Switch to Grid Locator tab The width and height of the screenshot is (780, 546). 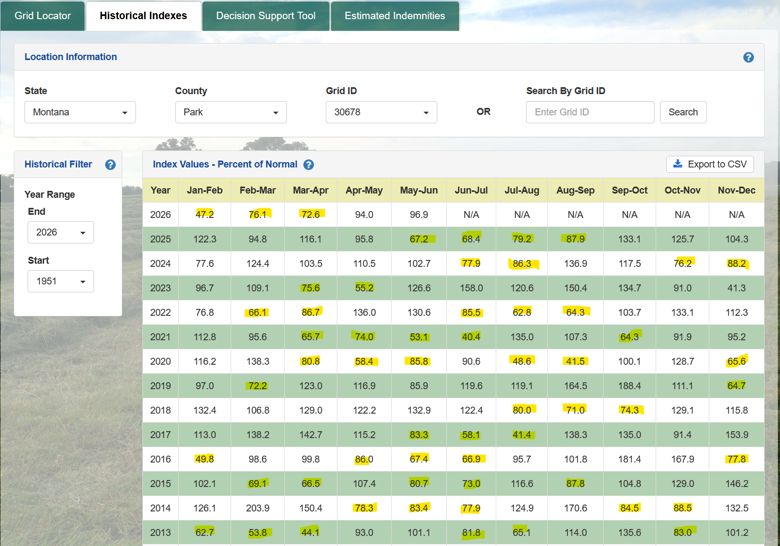tap(43, 15)
